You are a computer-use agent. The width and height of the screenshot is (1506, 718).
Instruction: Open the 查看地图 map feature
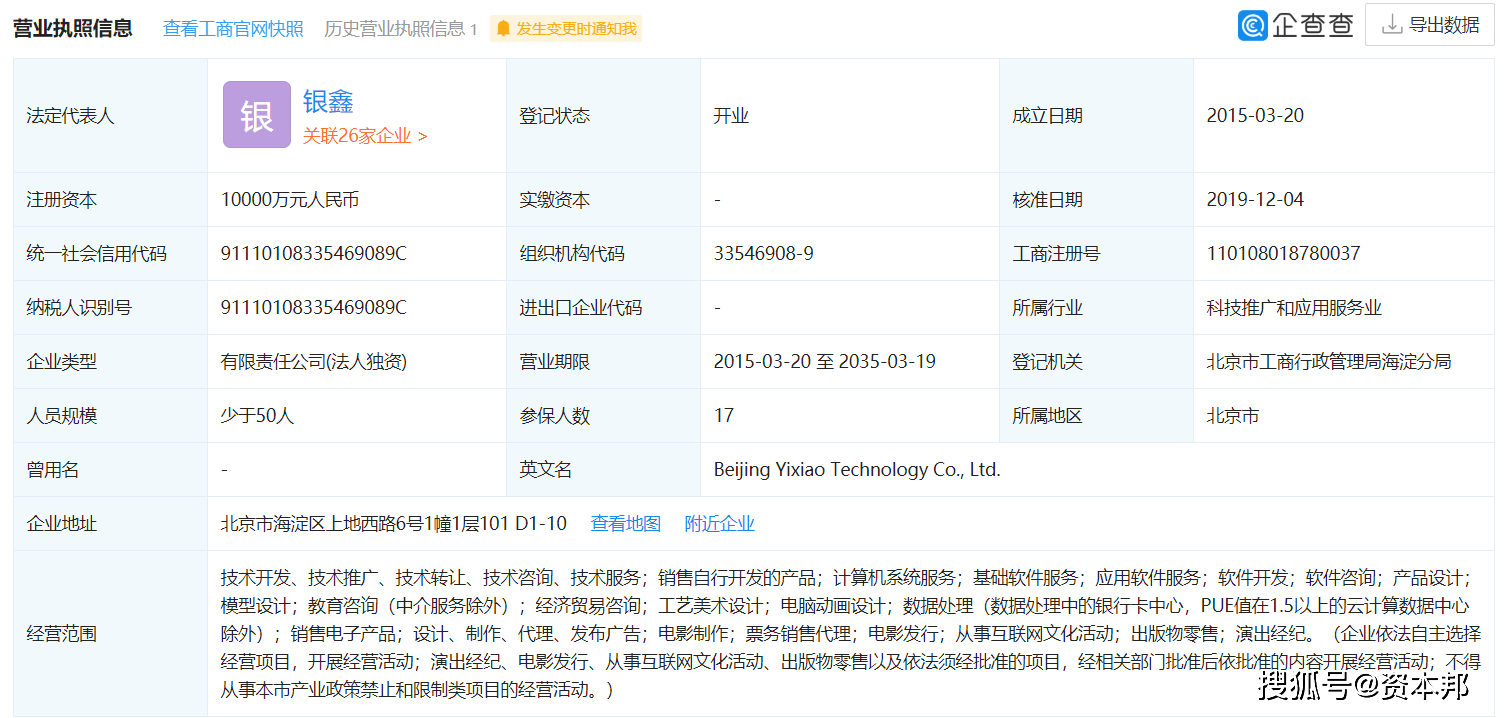click(626, 522)
